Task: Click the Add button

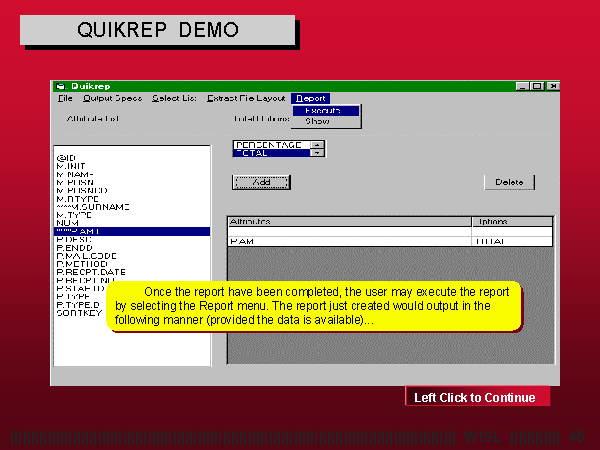Action: 261,182
